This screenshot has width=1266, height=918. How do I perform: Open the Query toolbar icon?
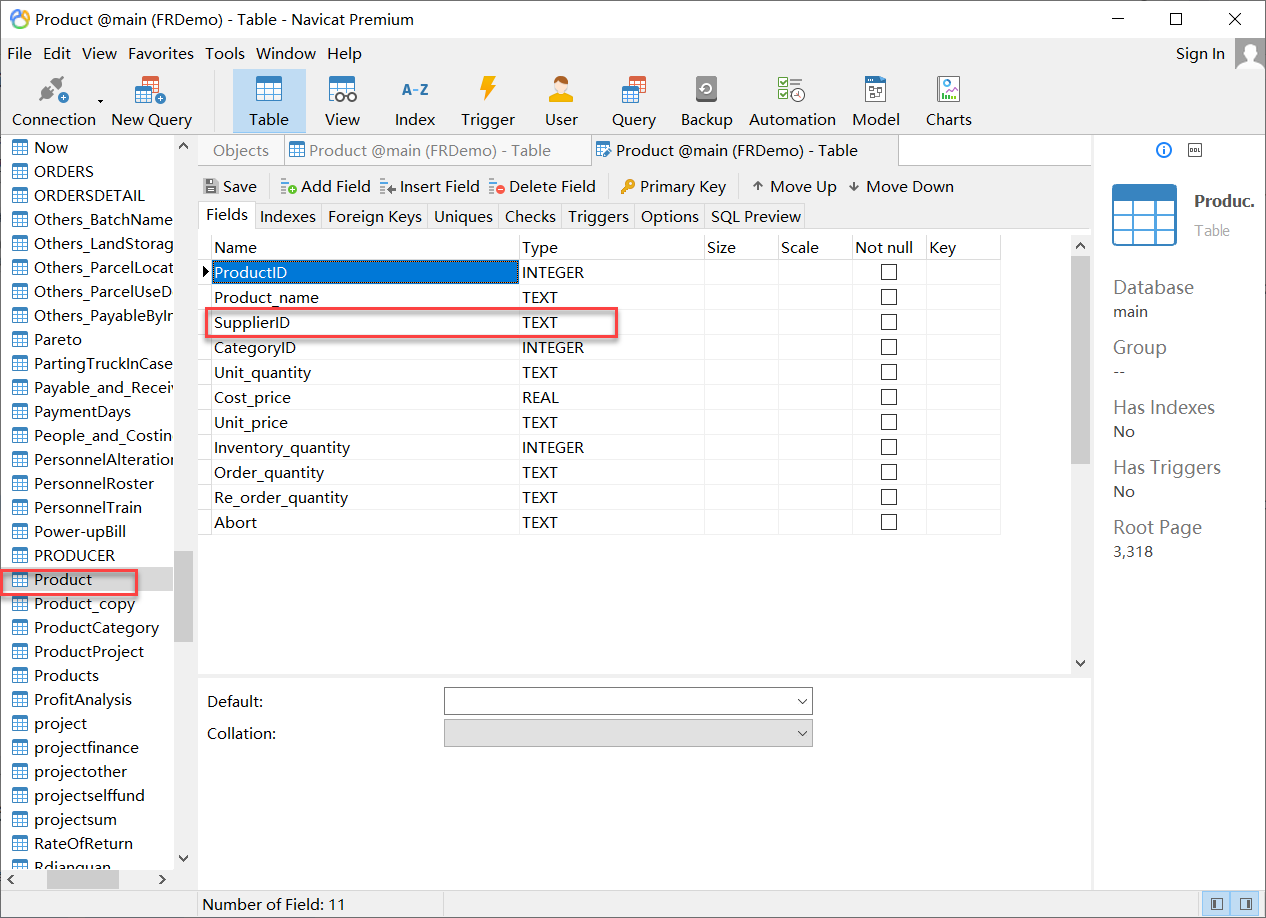[x=634, y=101]
